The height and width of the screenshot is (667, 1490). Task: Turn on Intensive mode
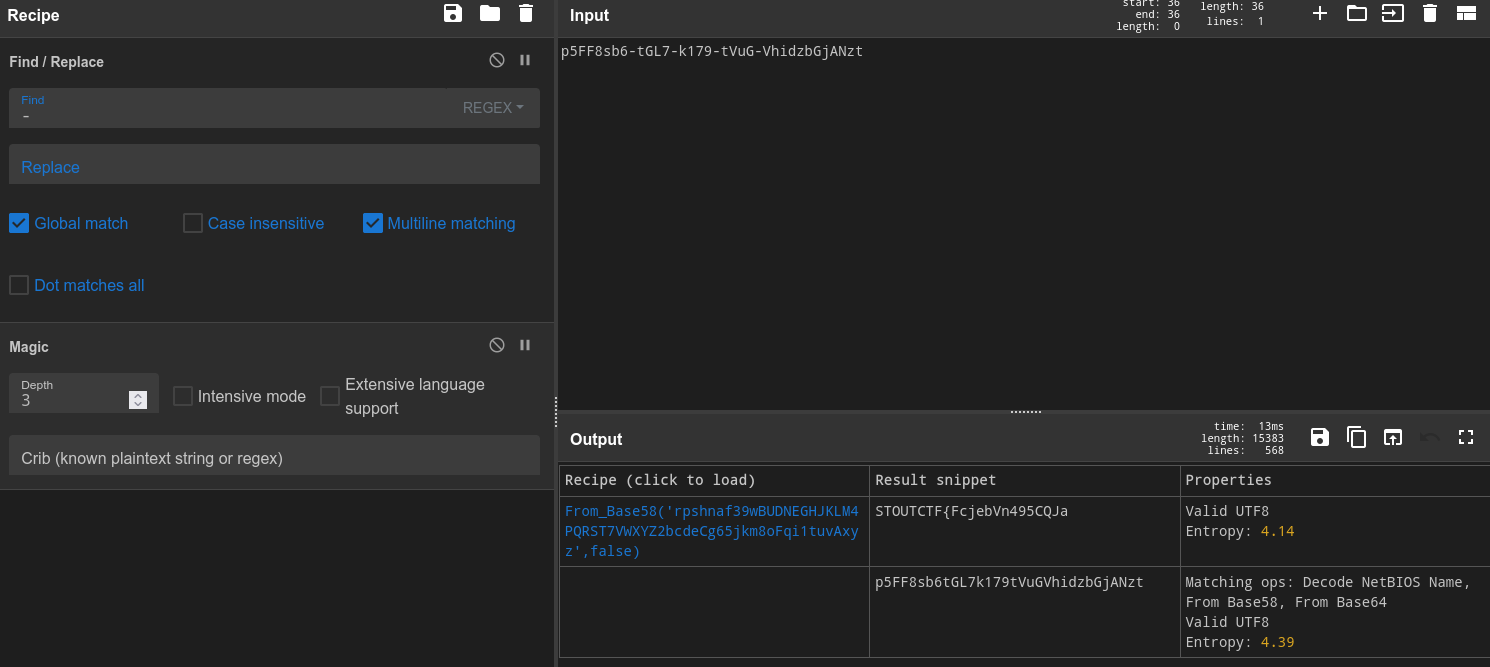(183, 396)
